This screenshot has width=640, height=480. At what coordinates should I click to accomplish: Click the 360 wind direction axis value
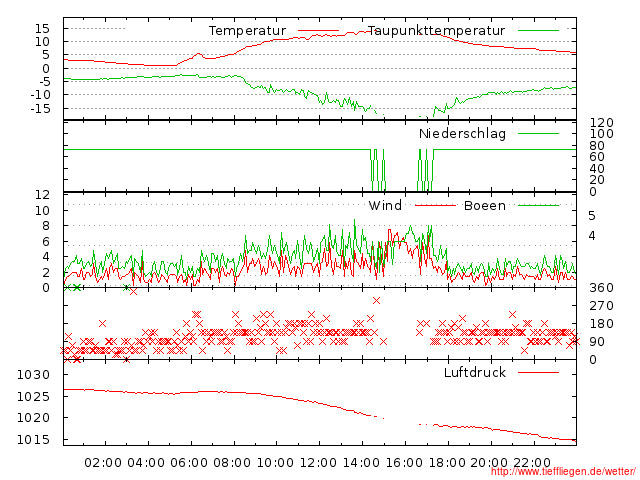[x=601, y=288]
